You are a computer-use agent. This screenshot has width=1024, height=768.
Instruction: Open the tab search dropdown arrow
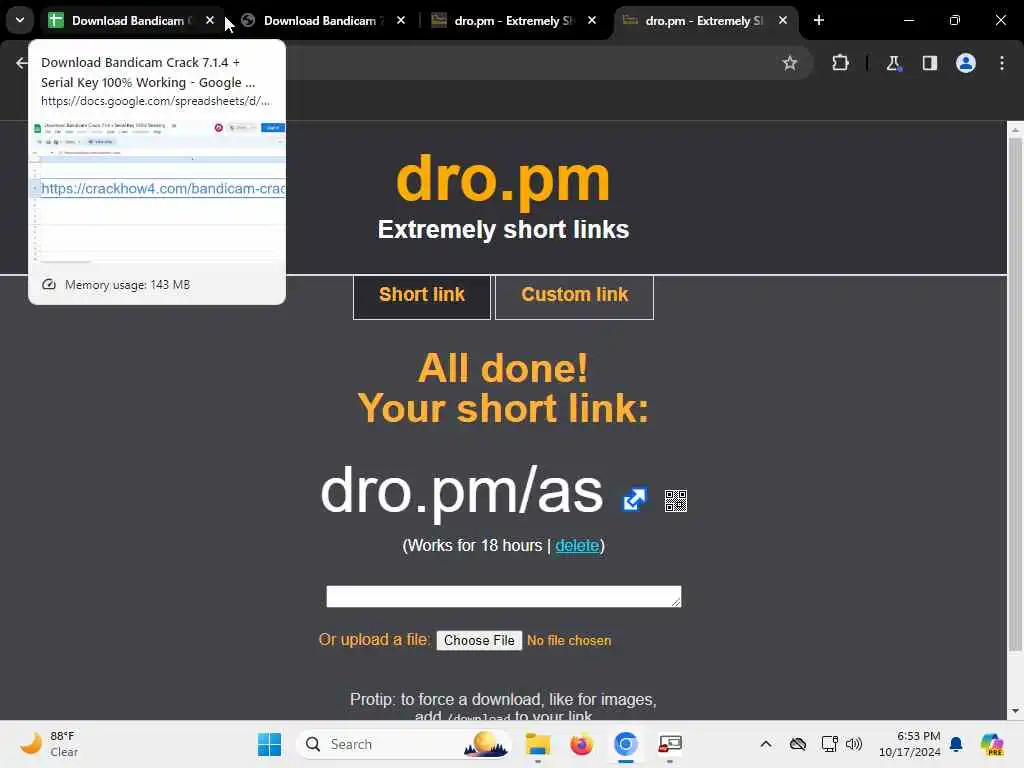tap(20, 20)
